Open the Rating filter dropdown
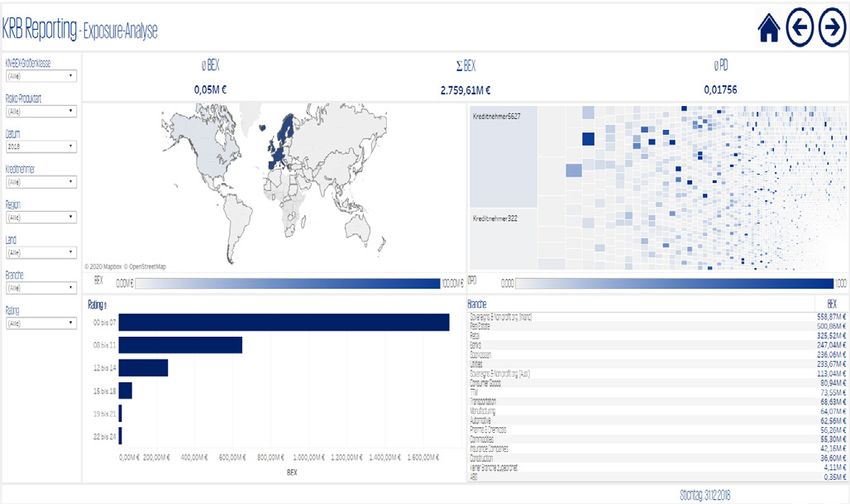The image size is (850, 504). click(x=41, y=324)
